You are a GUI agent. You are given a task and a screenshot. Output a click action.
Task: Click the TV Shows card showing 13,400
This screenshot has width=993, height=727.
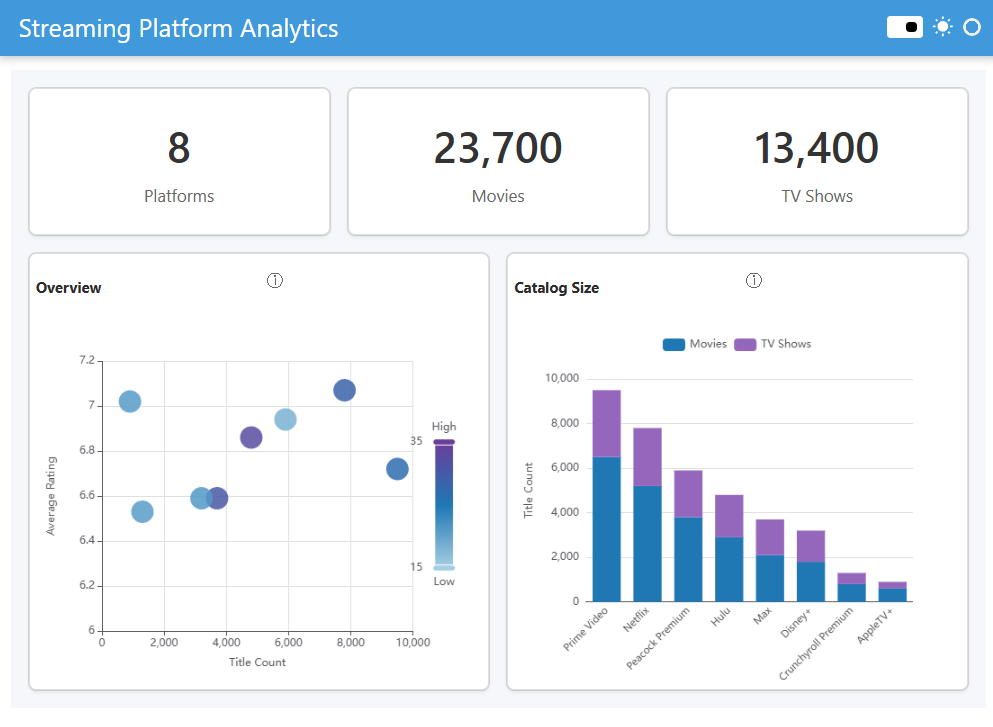pos(816,161)
